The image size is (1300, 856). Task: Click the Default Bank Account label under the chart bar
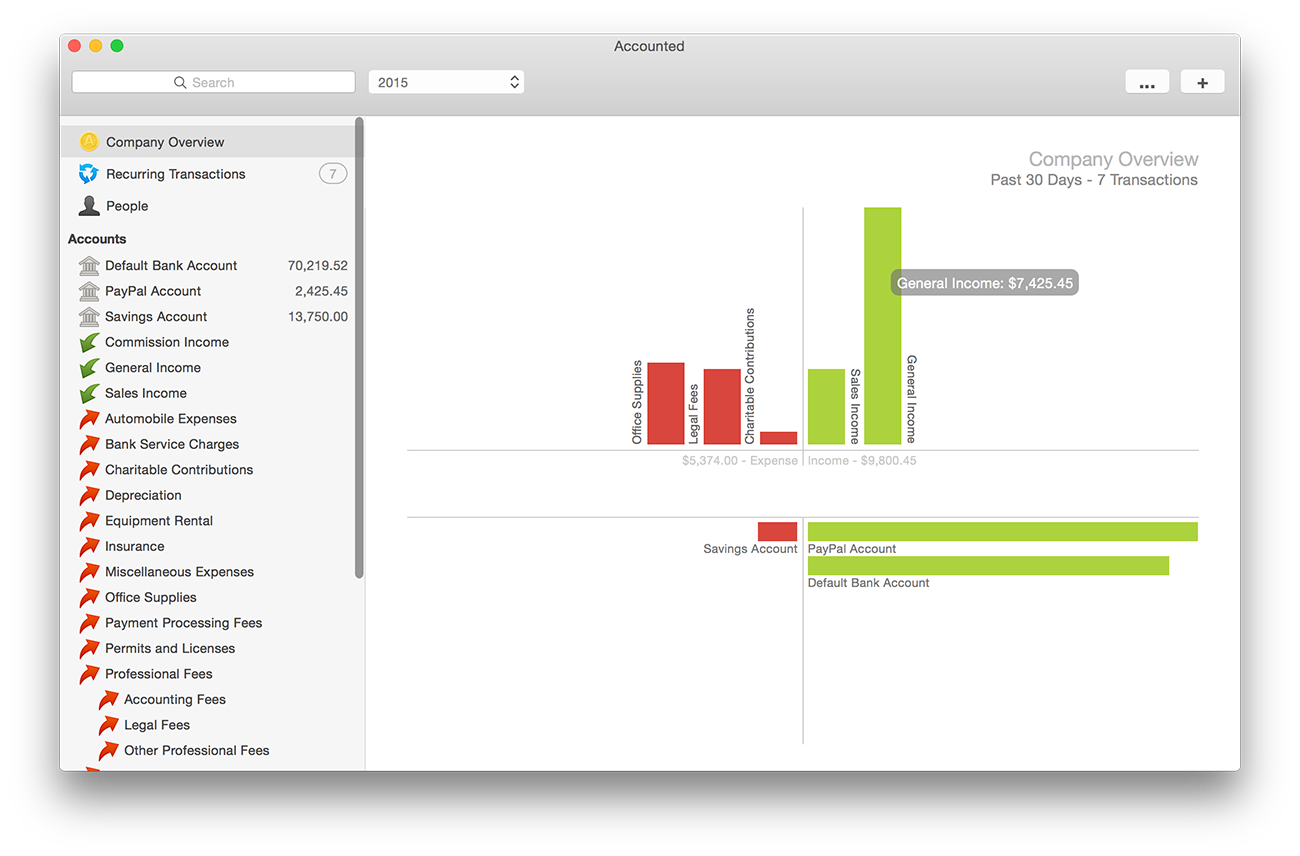click(869, 583)
